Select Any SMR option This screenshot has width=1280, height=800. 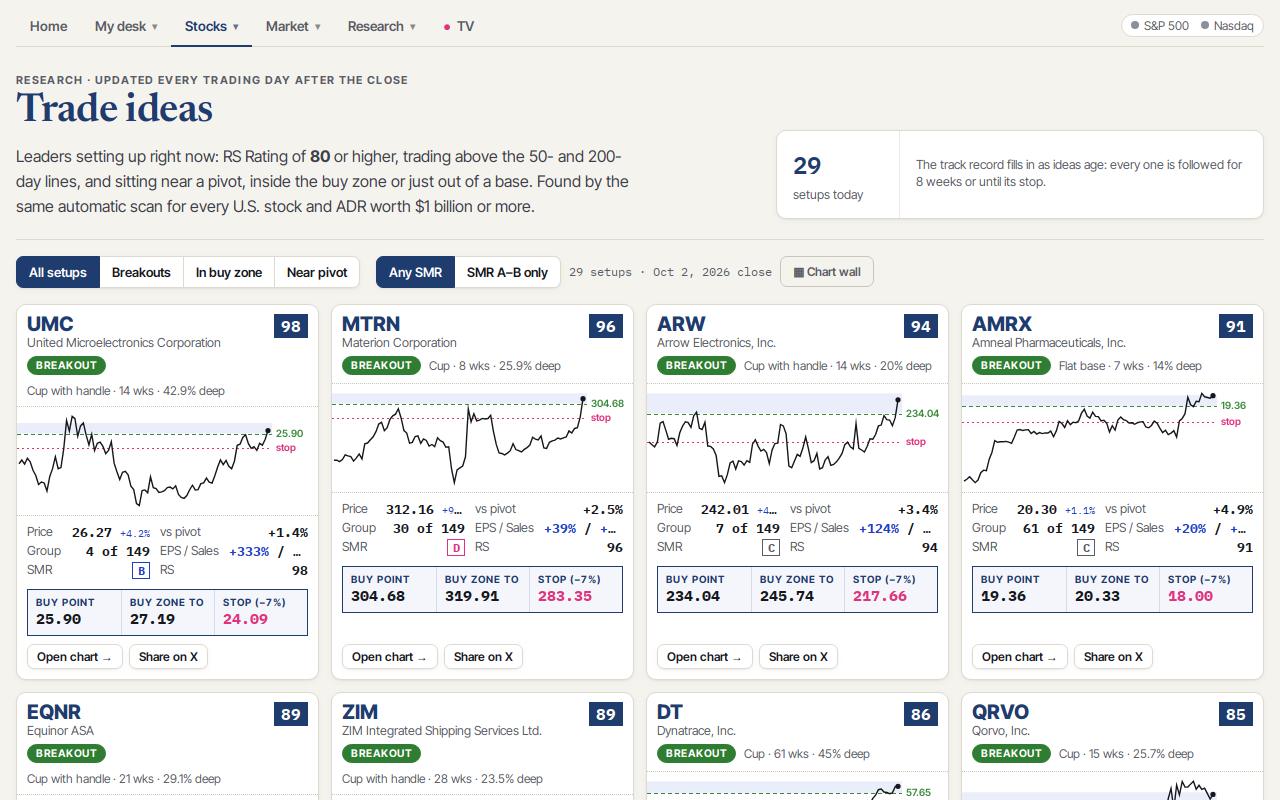[x=415, y=272]
